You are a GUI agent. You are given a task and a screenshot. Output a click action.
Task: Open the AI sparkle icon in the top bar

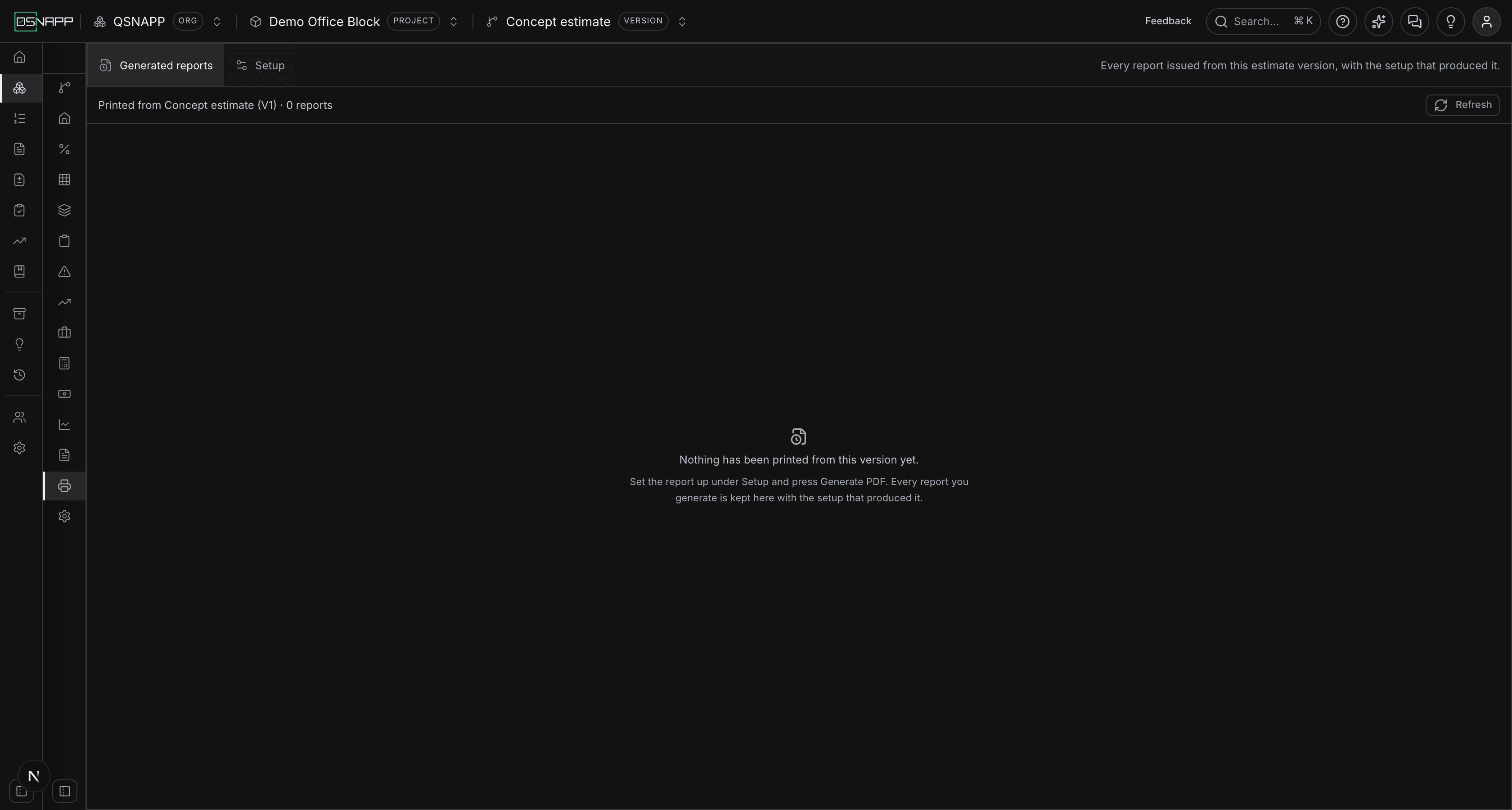(1378, 22)
